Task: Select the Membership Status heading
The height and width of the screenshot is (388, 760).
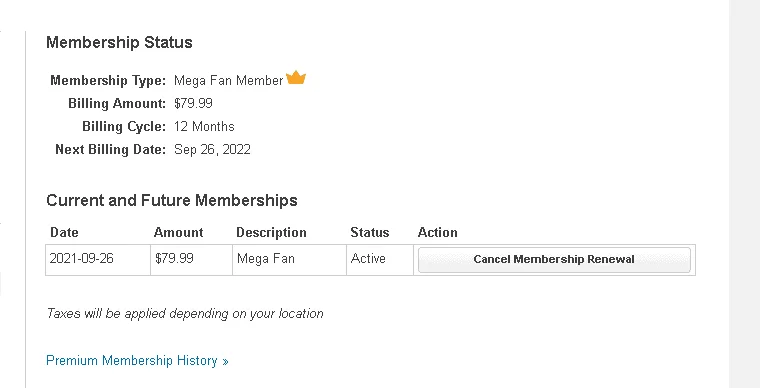Action: tap(119, 42)
